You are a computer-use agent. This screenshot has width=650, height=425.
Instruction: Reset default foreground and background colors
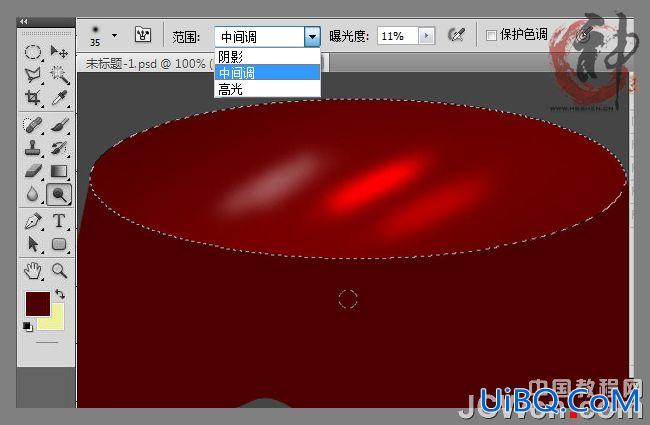coord(27,327)
